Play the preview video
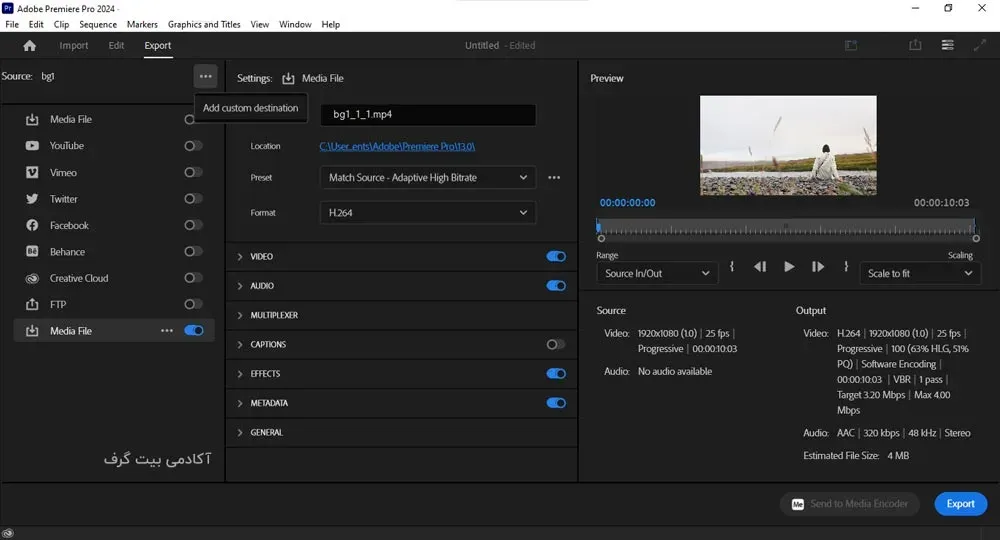1000x540 pixels. coord(789,266)
